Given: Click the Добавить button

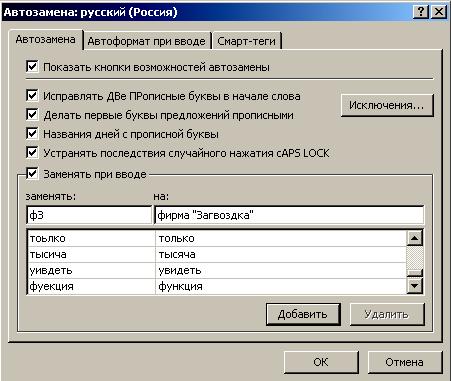Looking at the screenshot, I should coord(303,314).
